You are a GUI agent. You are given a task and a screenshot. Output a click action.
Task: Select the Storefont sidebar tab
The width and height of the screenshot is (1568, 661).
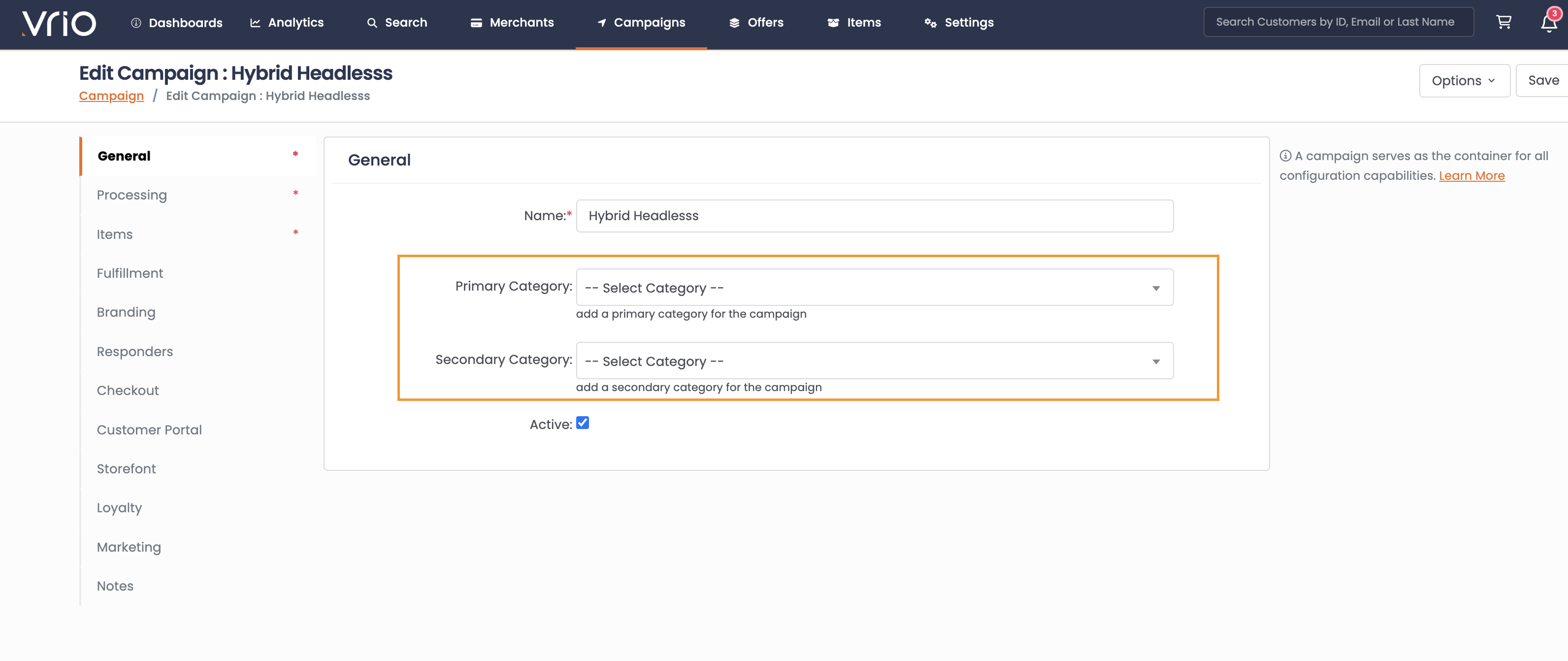[x=198, y=469]
